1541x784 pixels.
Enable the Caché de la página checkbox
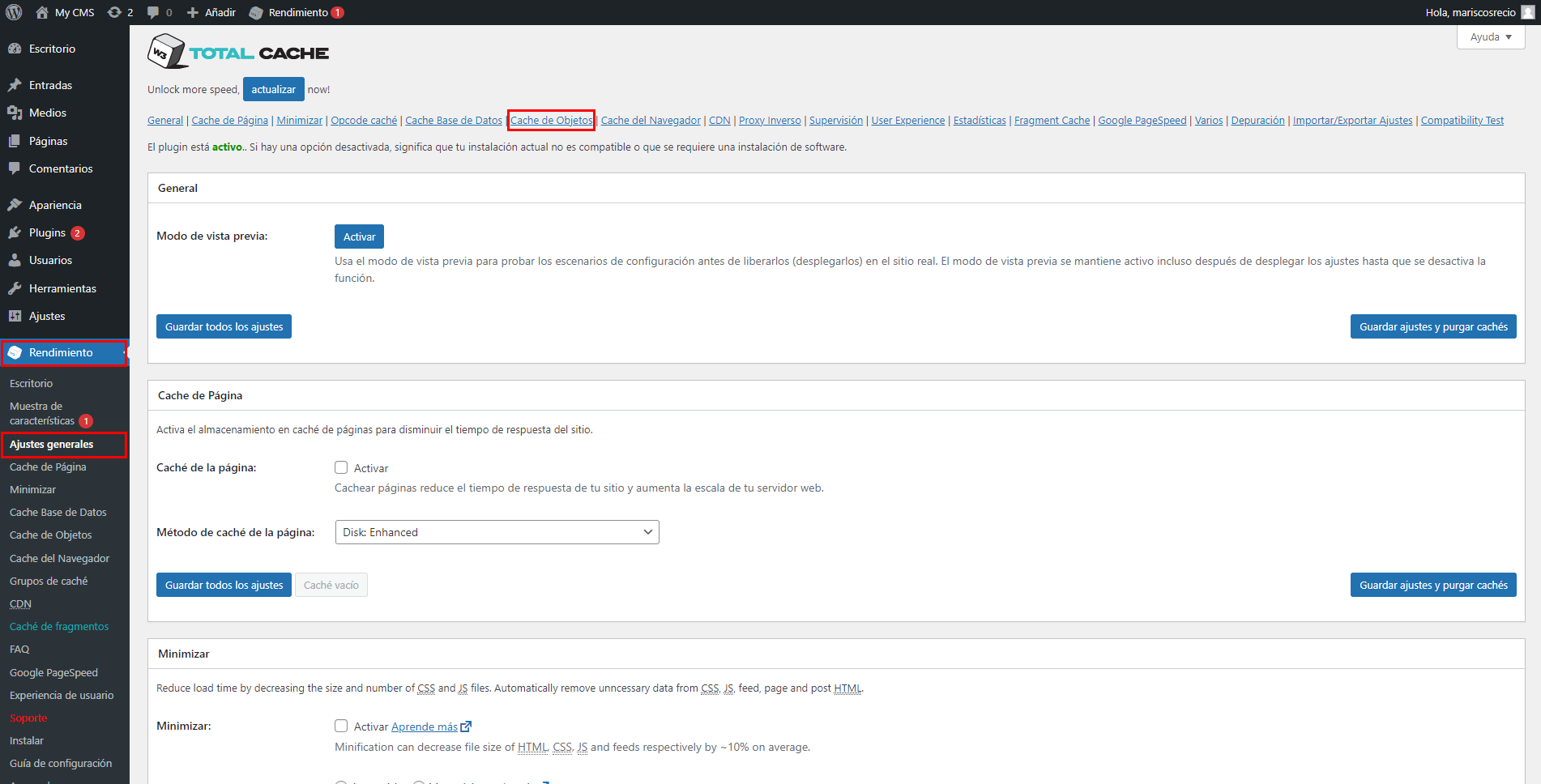coord(341,467)
